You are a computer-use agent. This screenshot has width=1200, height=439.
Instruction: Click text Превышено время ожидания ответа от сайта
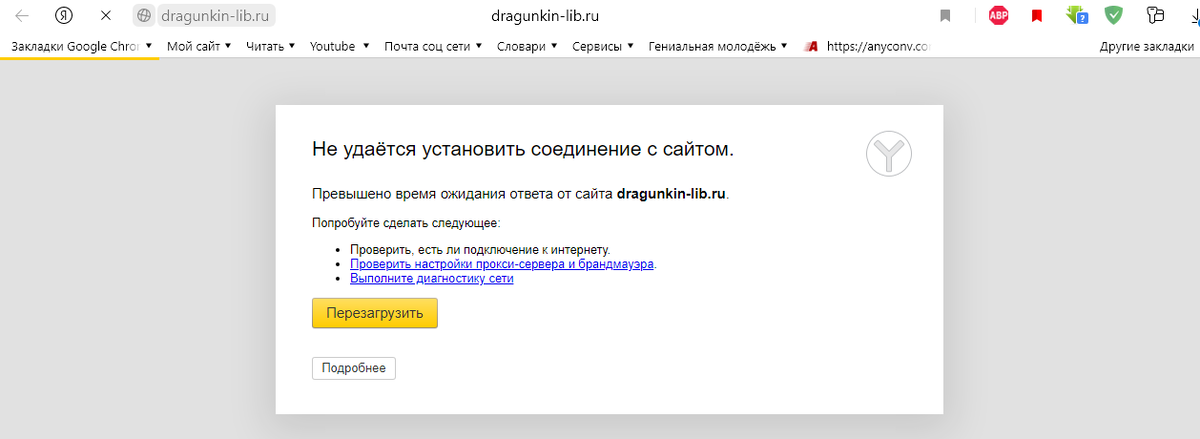463,194
